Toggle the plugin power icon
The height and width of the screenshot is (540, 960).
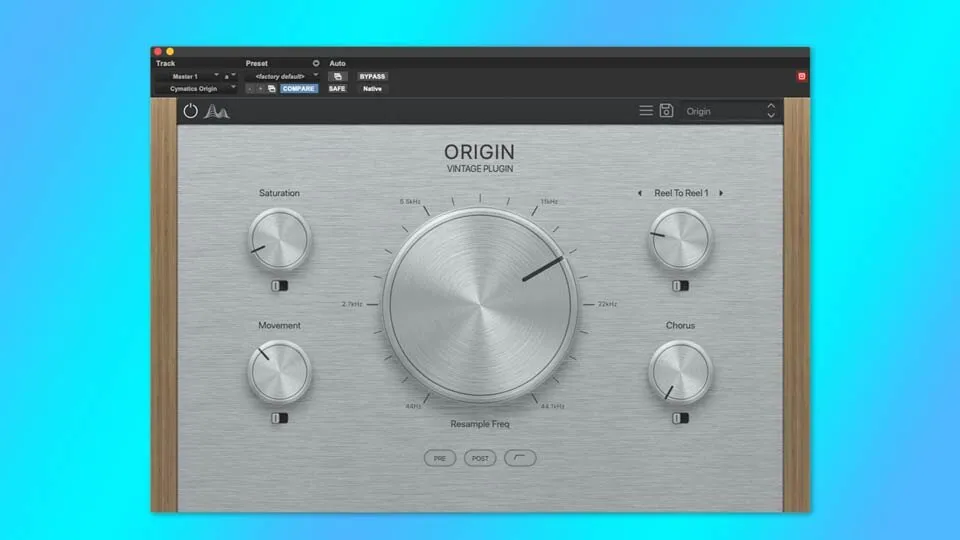(x=190, y=111)
